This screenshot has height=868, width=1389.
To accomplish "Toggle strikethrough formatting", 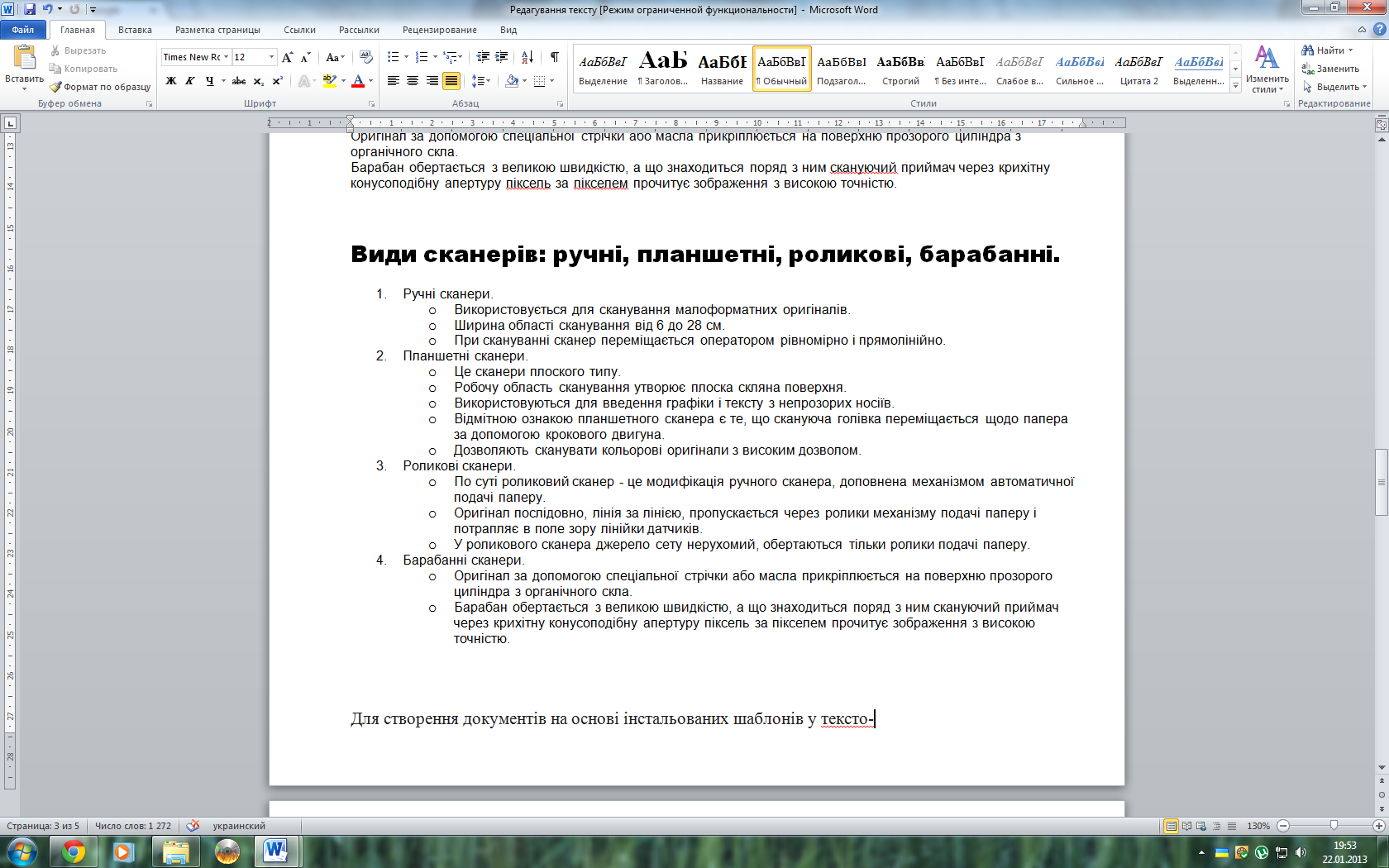I will coord(239,81).
